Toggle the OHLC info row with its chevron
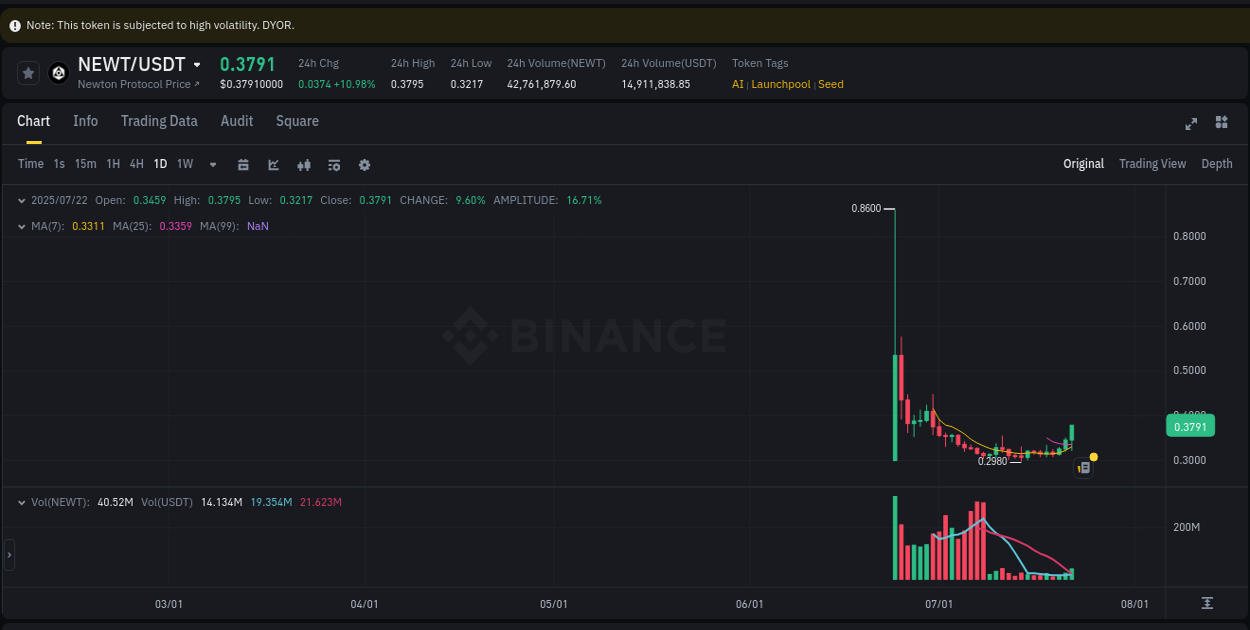The width and height of the screenshot is (1250, 630). pyautogui.click(x=22, y=200)
